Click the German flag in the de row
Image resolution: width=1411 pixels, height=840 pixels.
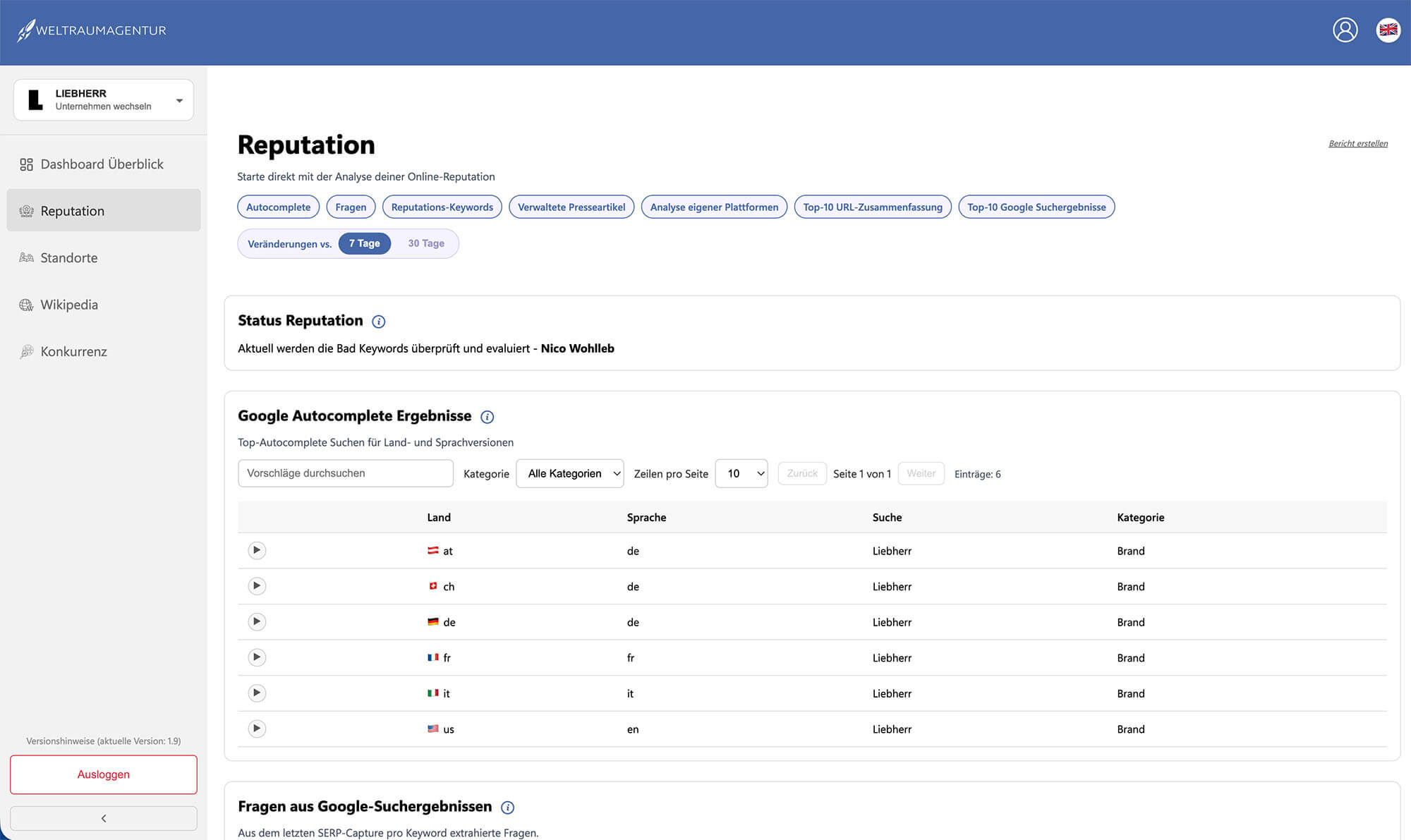[x=433, y=622]
